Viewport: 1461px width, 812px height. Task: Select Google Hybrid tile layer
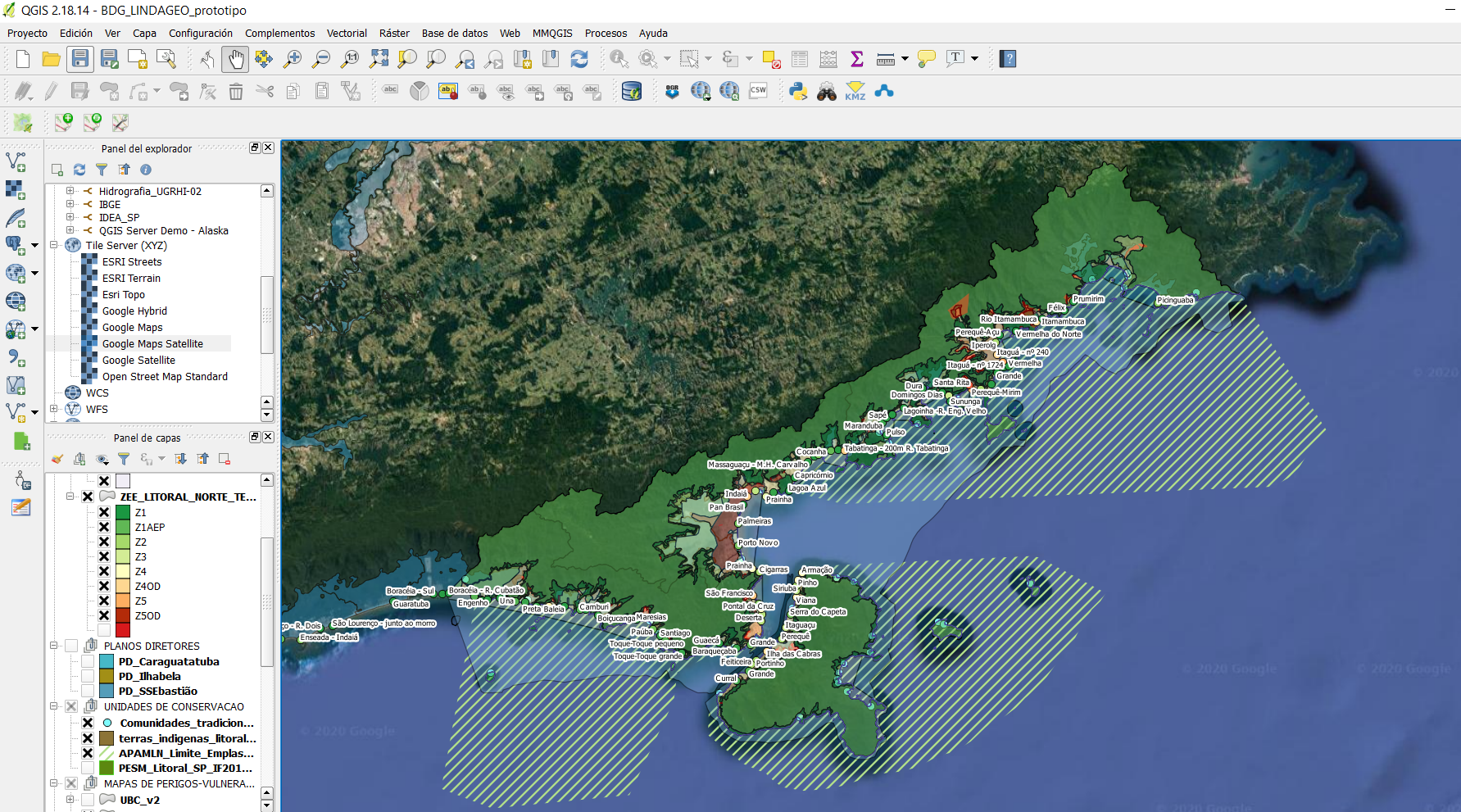[134, 311]
